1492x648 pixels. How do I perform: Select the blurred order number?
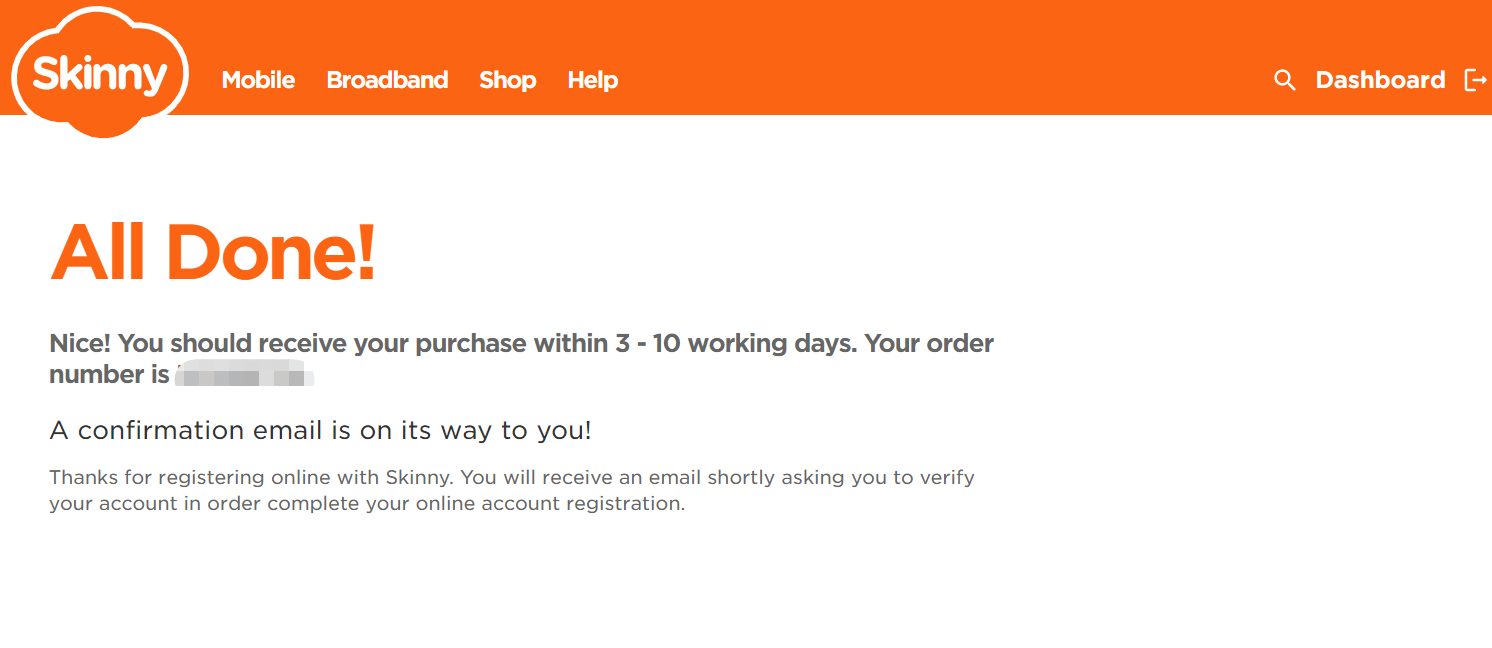point(246,375)
